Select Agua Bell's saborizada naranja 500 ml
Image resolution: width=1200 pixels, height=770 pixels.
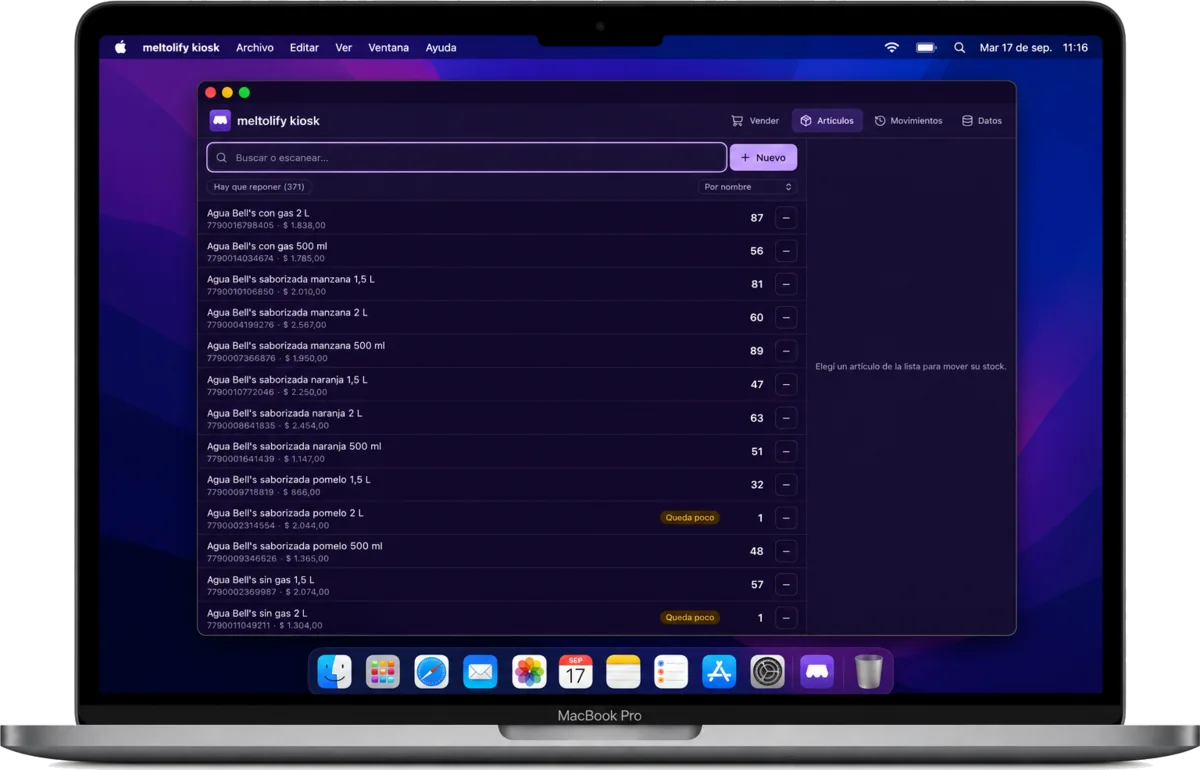pos(502,451)
